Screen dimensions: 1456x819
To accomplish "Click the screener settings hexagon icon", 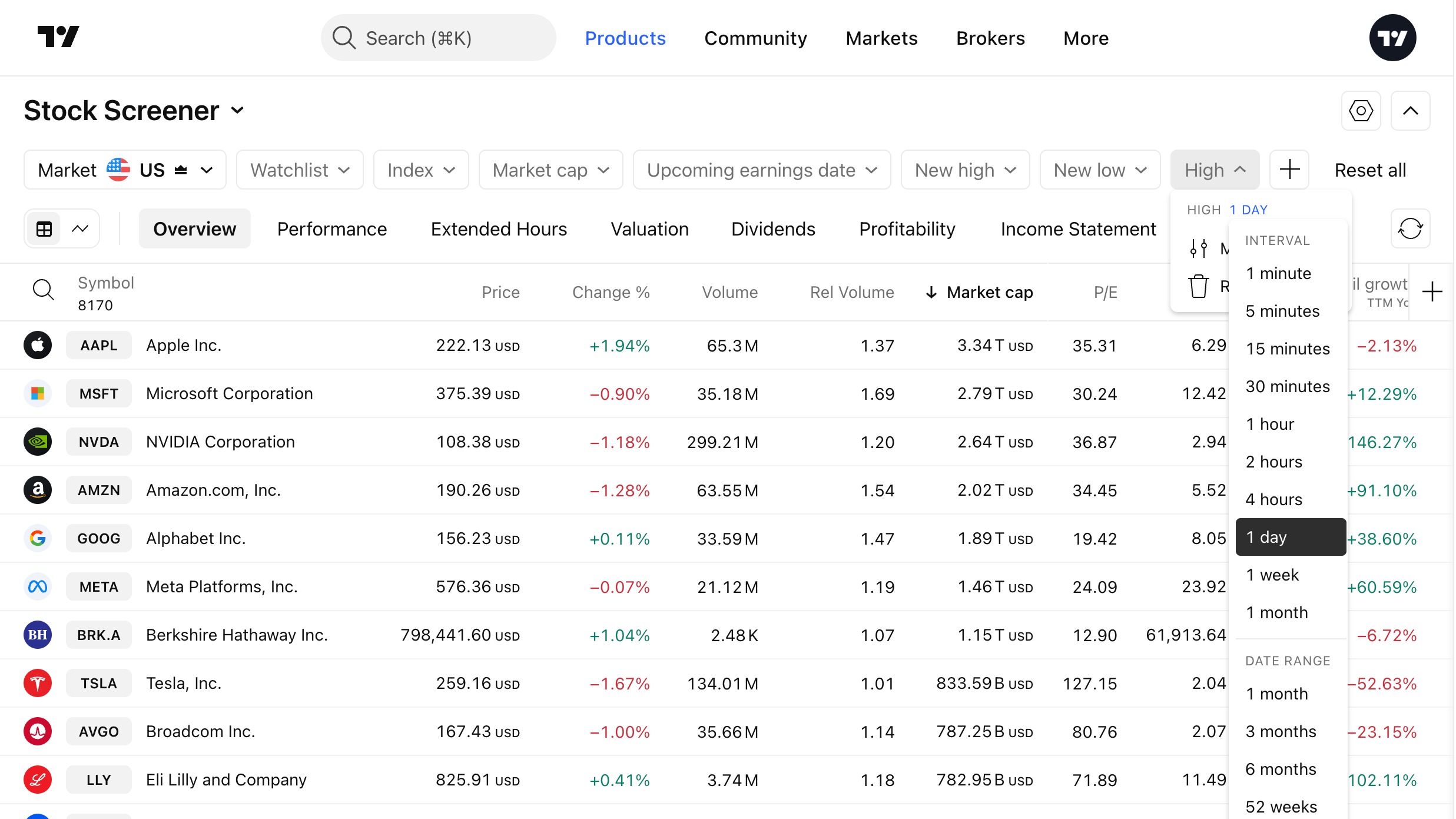I will (1360, 111).
